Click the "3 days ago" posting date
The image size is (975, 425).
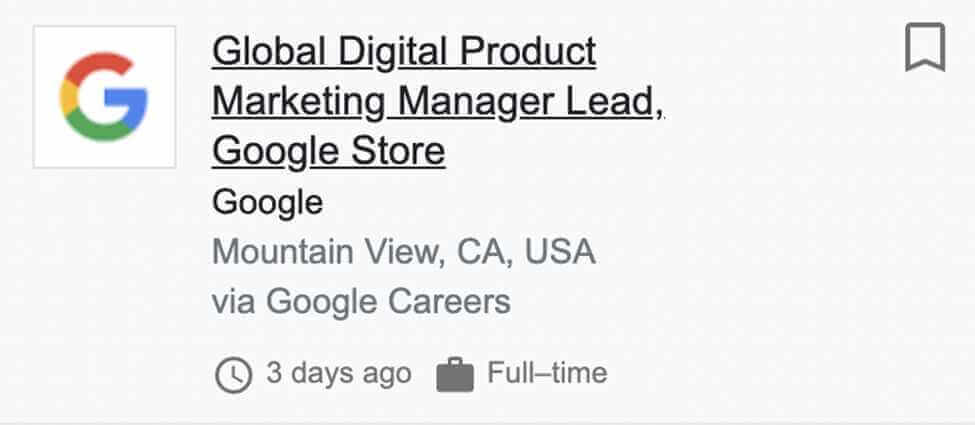tap(338, 374)
